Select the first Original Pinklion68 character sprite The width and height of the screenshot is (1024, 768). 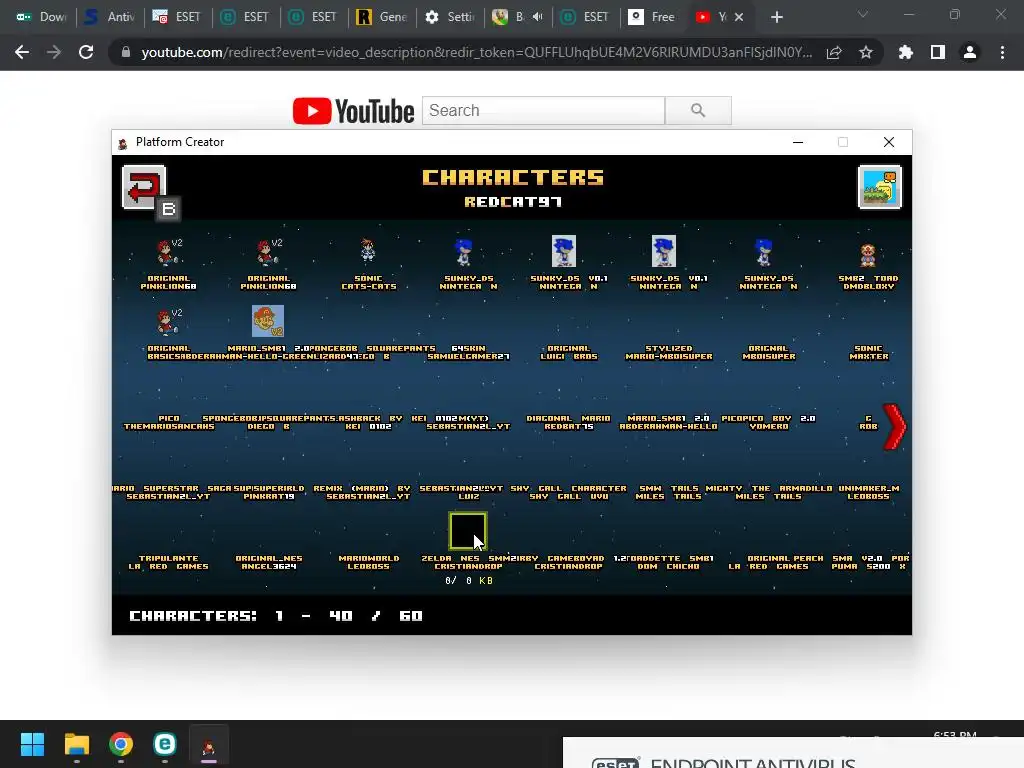168,252
